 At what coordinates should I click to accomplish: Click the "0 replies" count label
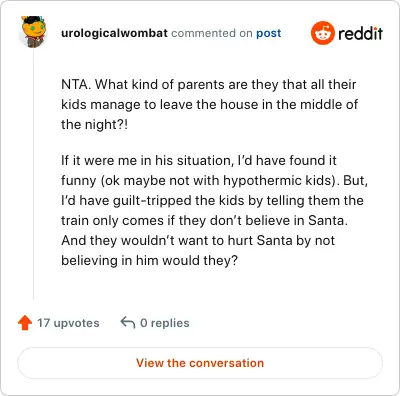pos(165,323)
